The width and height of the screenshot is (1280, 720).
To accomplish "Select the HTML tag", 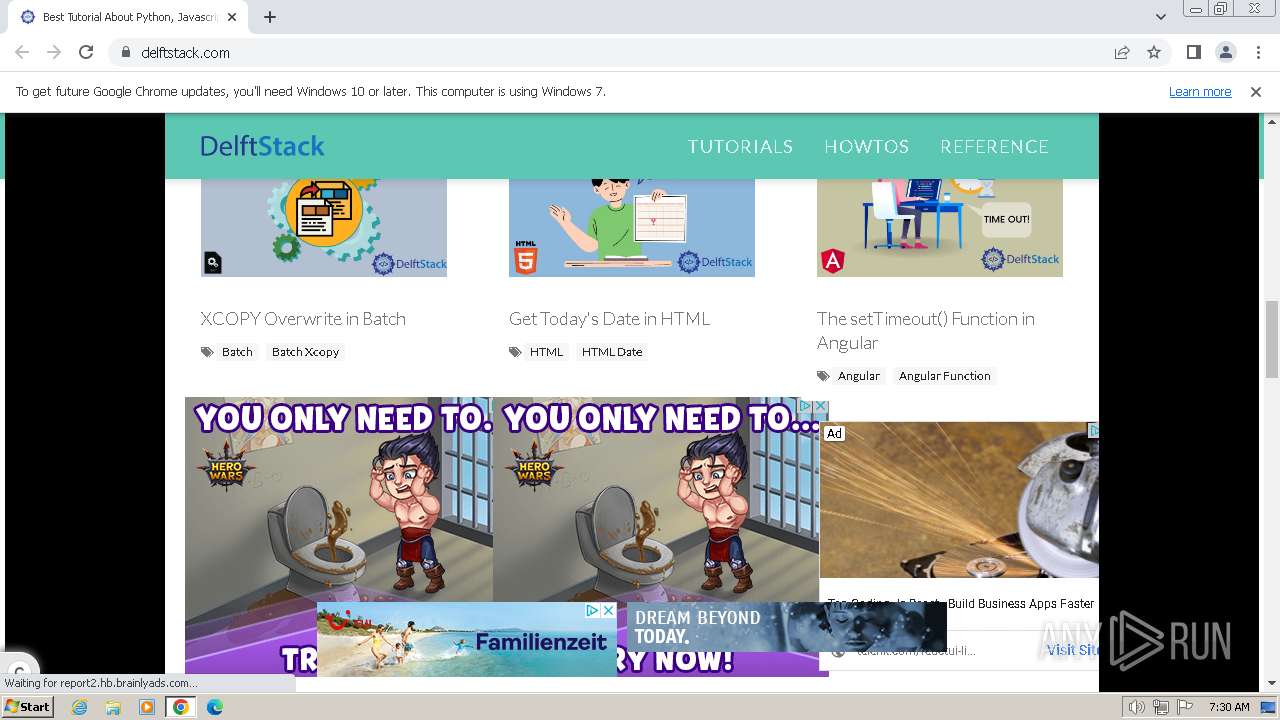I will coord(546,352).
